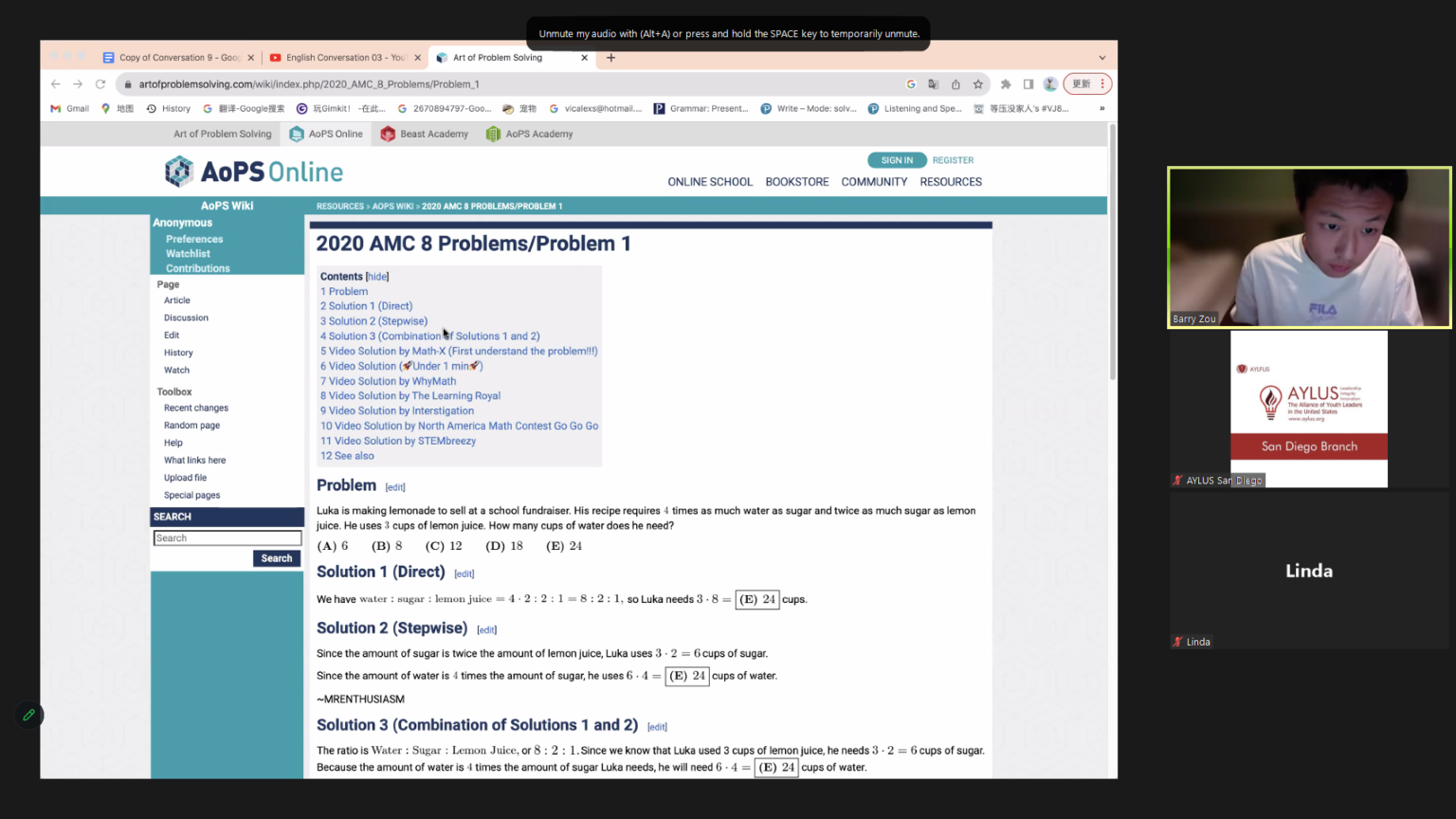1456x819 pixels.
Task: Toggle the browser side panel icon
Action: [1028, 84]
